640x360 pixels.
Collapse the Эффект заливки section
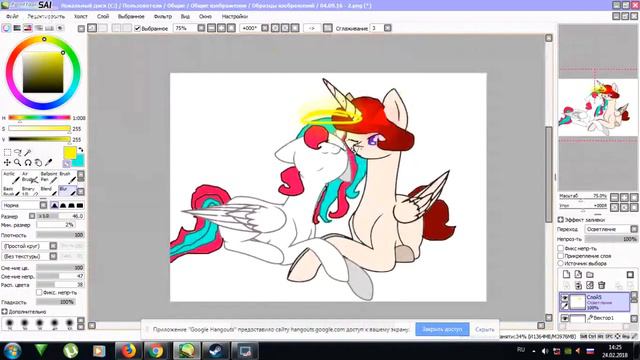coord(561,220)
